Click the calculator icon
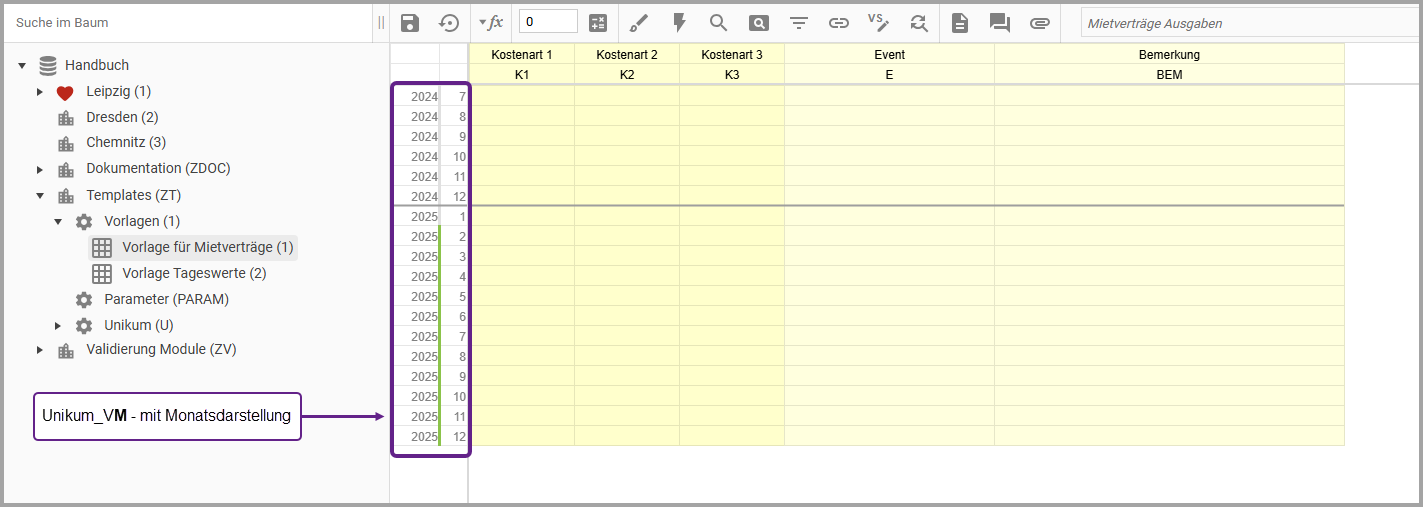This screenshot has height=507, width=1423. (598, 23)
